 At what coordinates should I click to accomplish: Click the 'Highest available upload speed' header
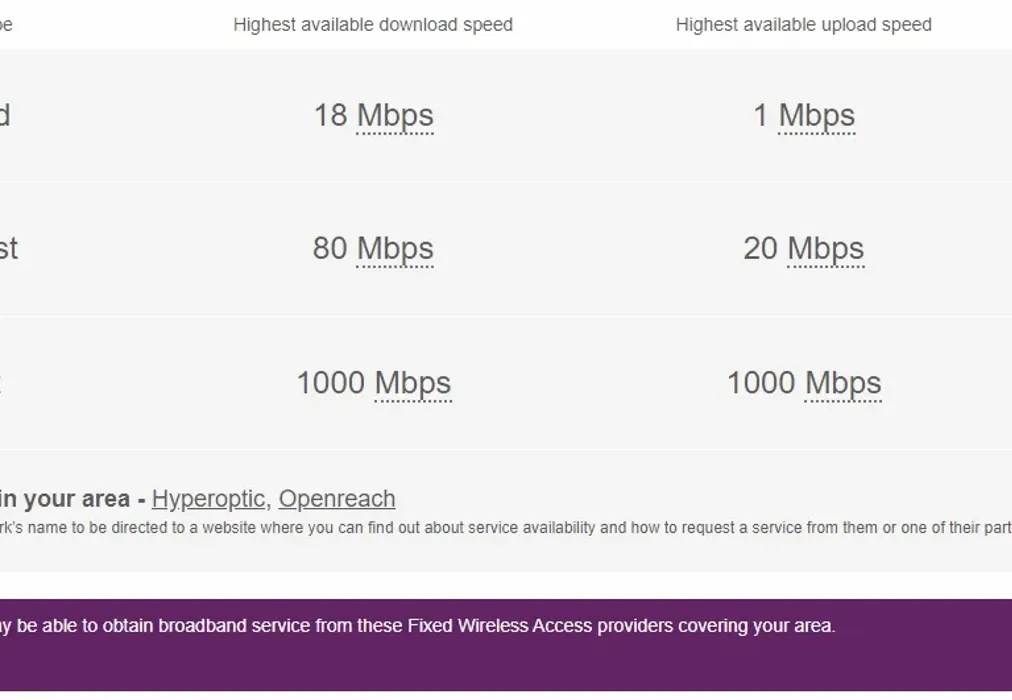pos(803,25)
